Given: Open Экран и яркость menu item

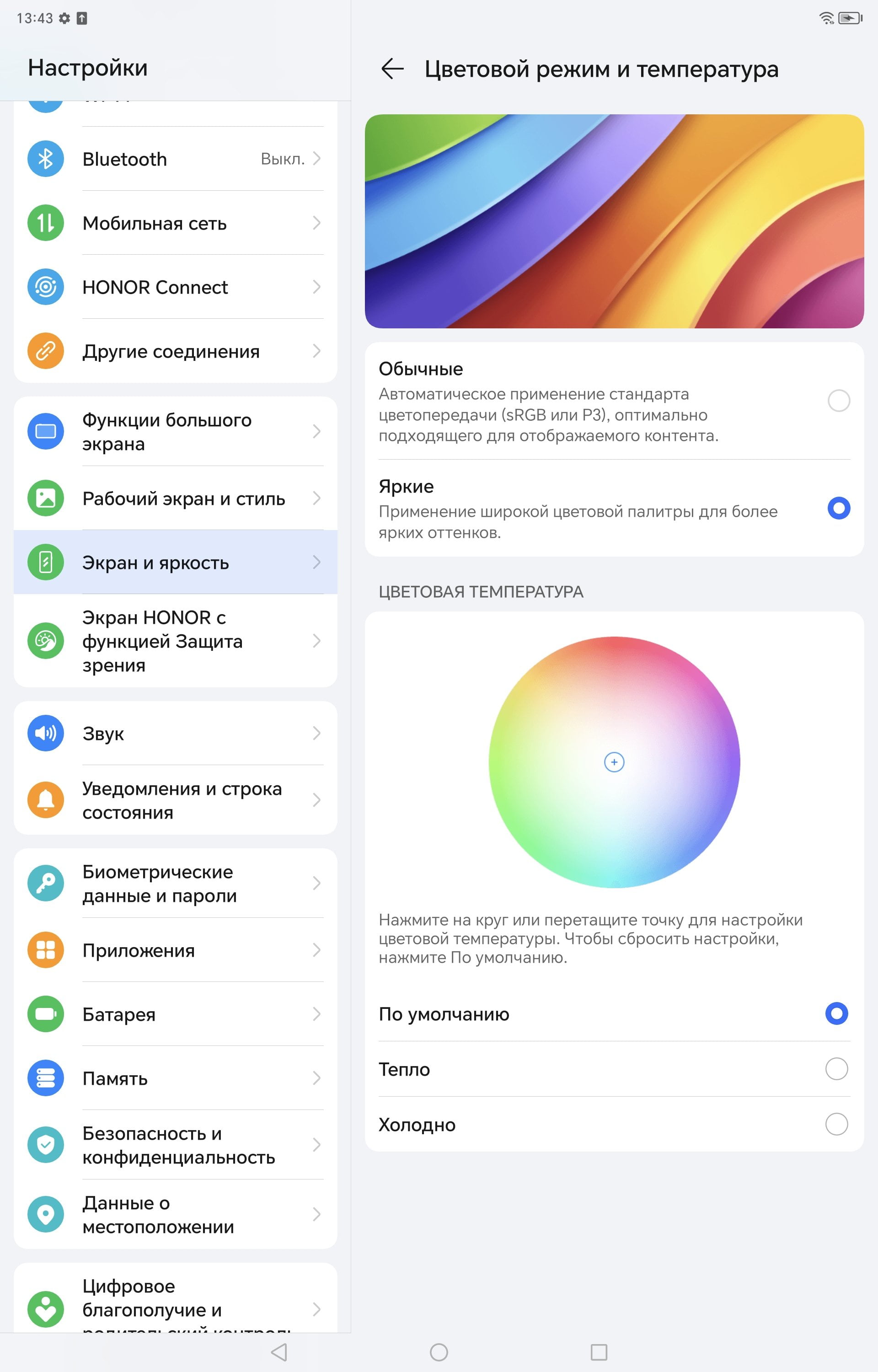Looking at the screenshot, I should click(176, 562).
